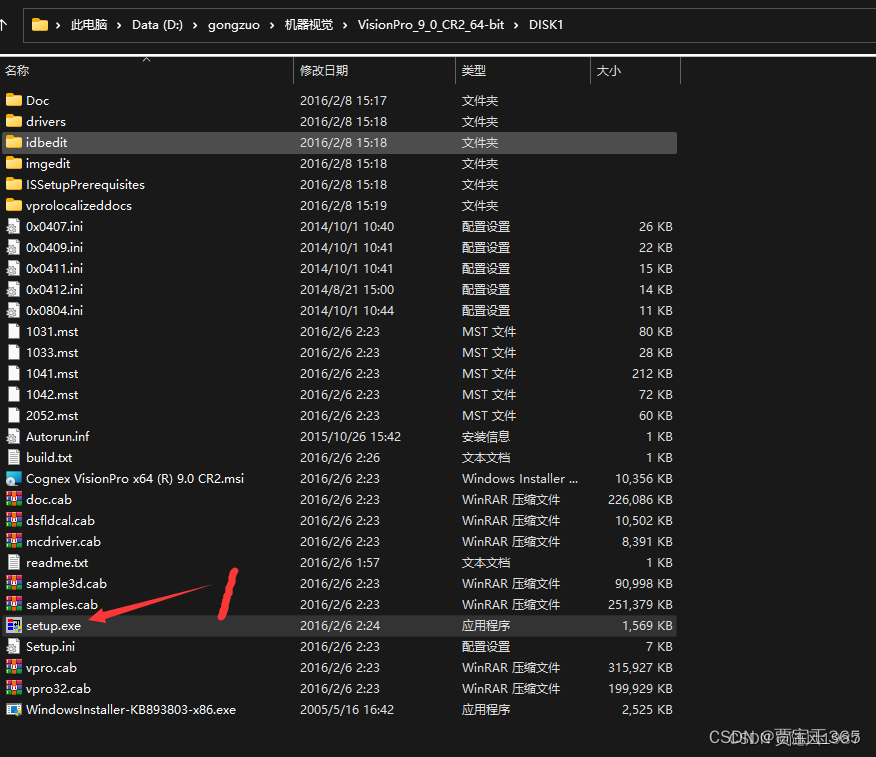Navigate to Data (D:) in the breadcrumb

tap(157, 25)
